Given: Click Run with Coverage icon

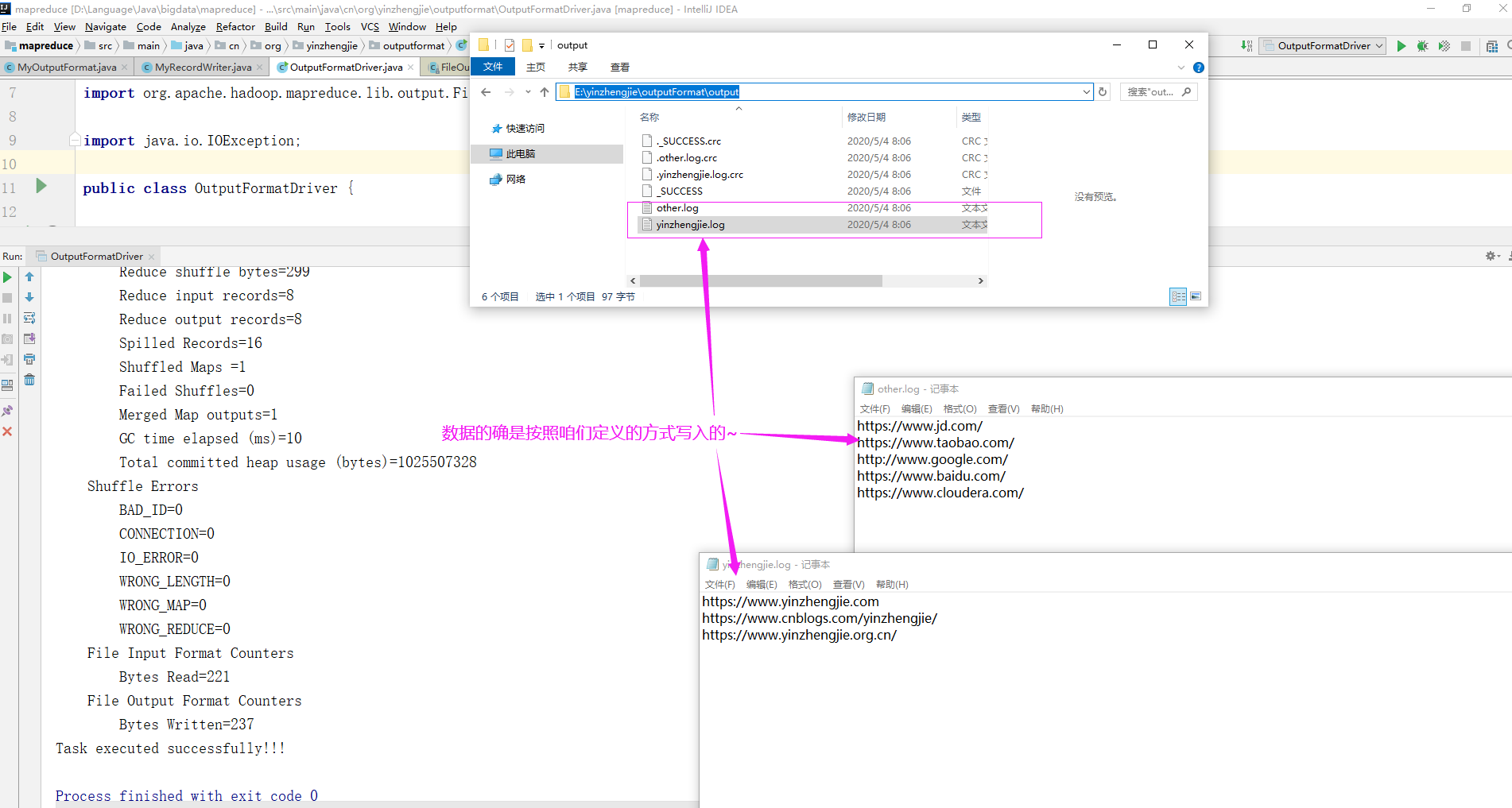Looking at the screenshot, I should tap(1444, 46).
